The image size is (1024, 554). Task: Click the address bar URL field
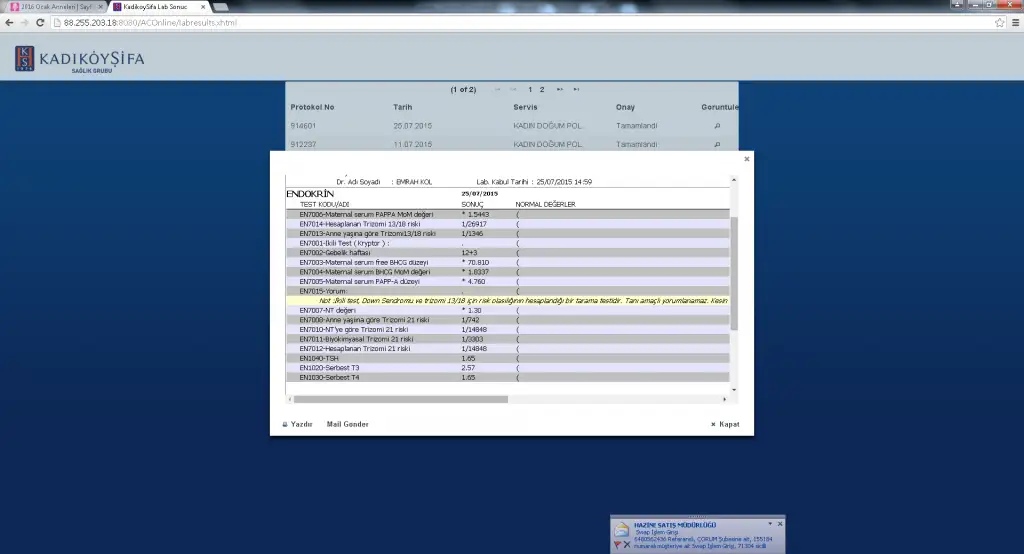coord(522,22)
